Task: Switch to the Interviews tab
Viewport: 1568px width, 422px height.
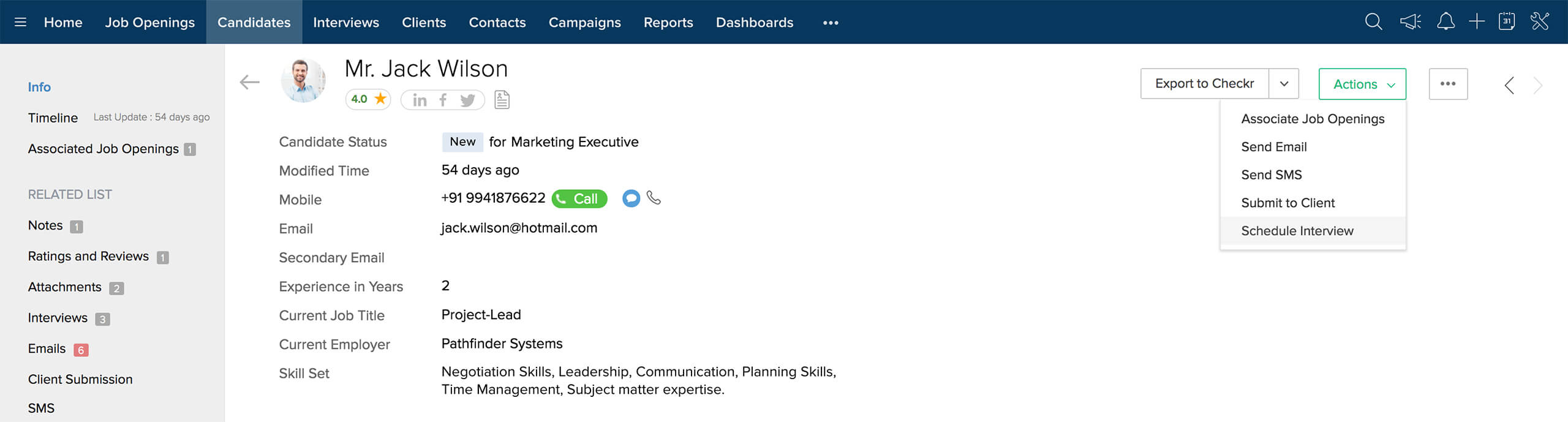Action: coord(346,23)
